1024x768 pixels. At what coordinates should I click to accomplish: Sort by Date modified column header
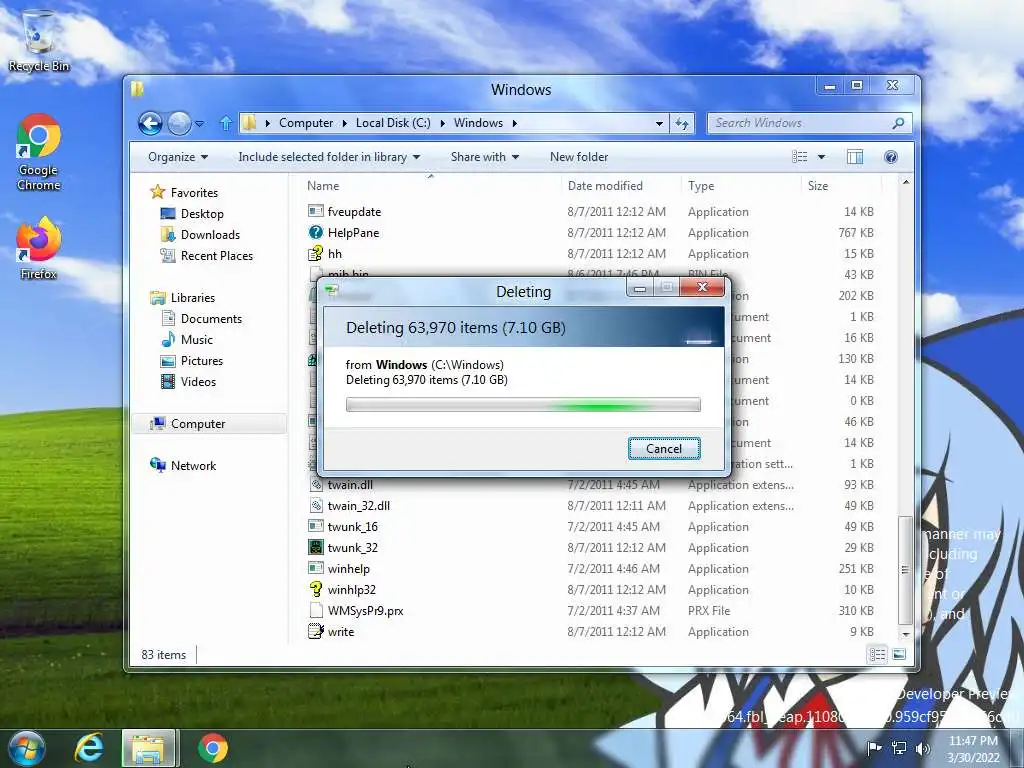(621, 185)
